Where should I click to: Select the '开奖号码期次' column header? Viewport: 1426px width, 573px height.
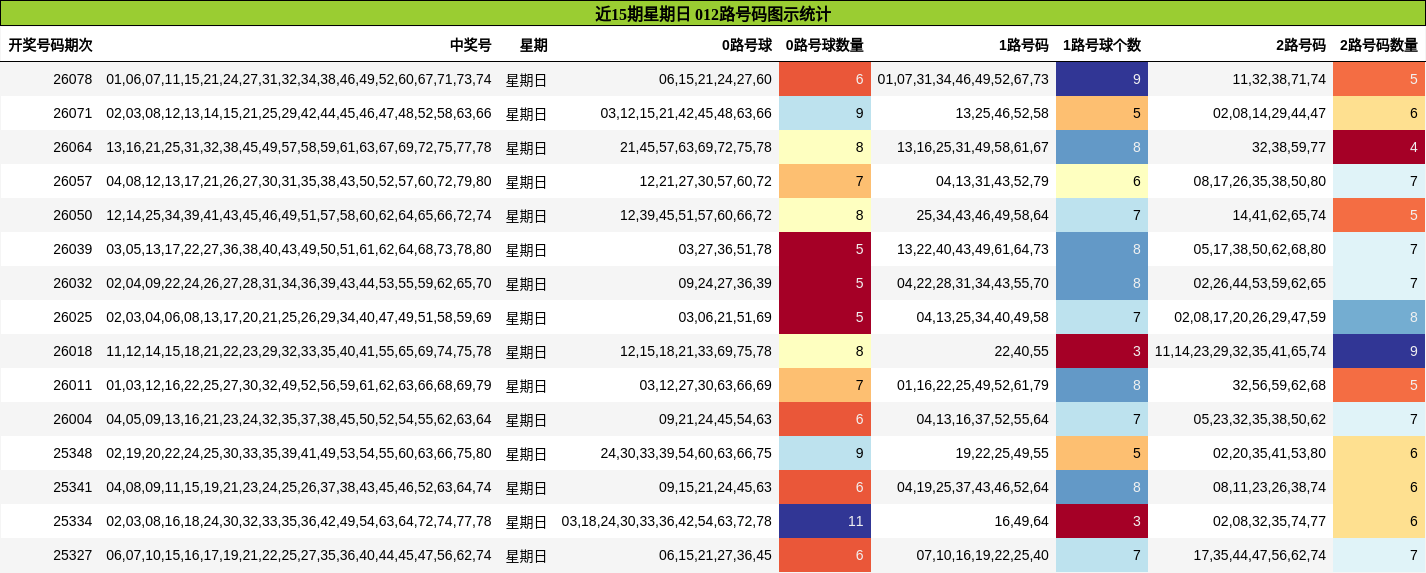(x=51, y=45)
